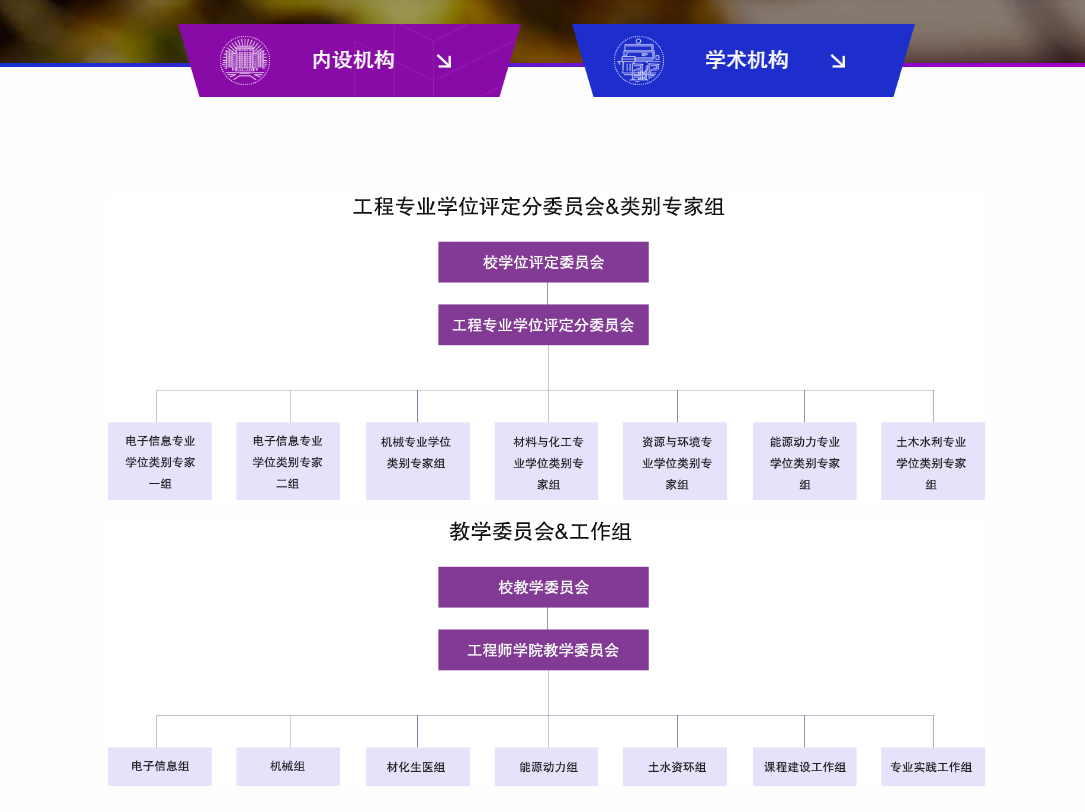The width and height of the screenshot is (1085, 812).
Task: Click the 课程建设工作组 box
Action: (805, 766)
